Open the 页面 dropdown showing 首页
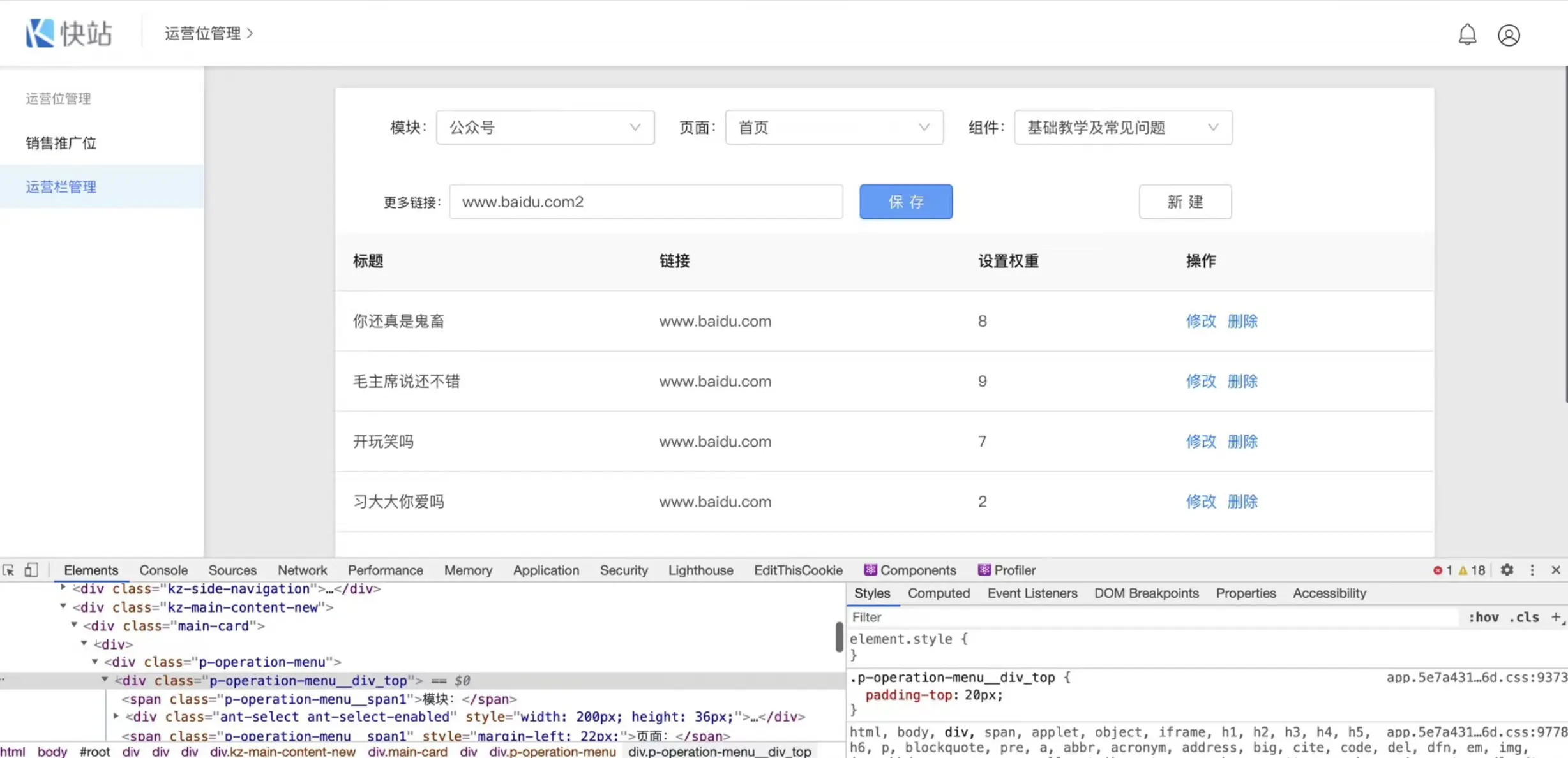This screenshot has height=758, width=1568. point(833,127)
